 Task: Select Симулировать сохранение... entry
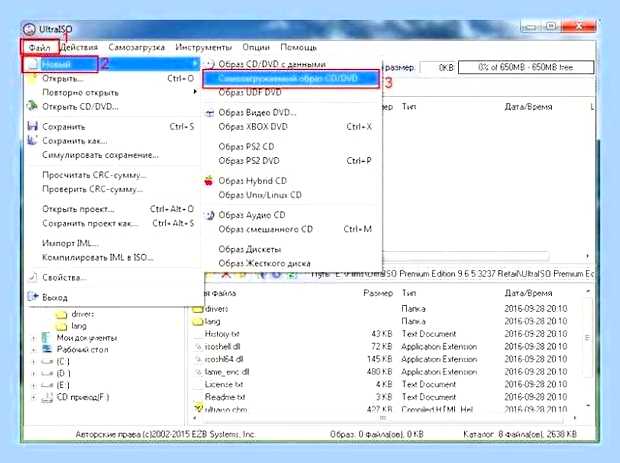tap(113, 155)
